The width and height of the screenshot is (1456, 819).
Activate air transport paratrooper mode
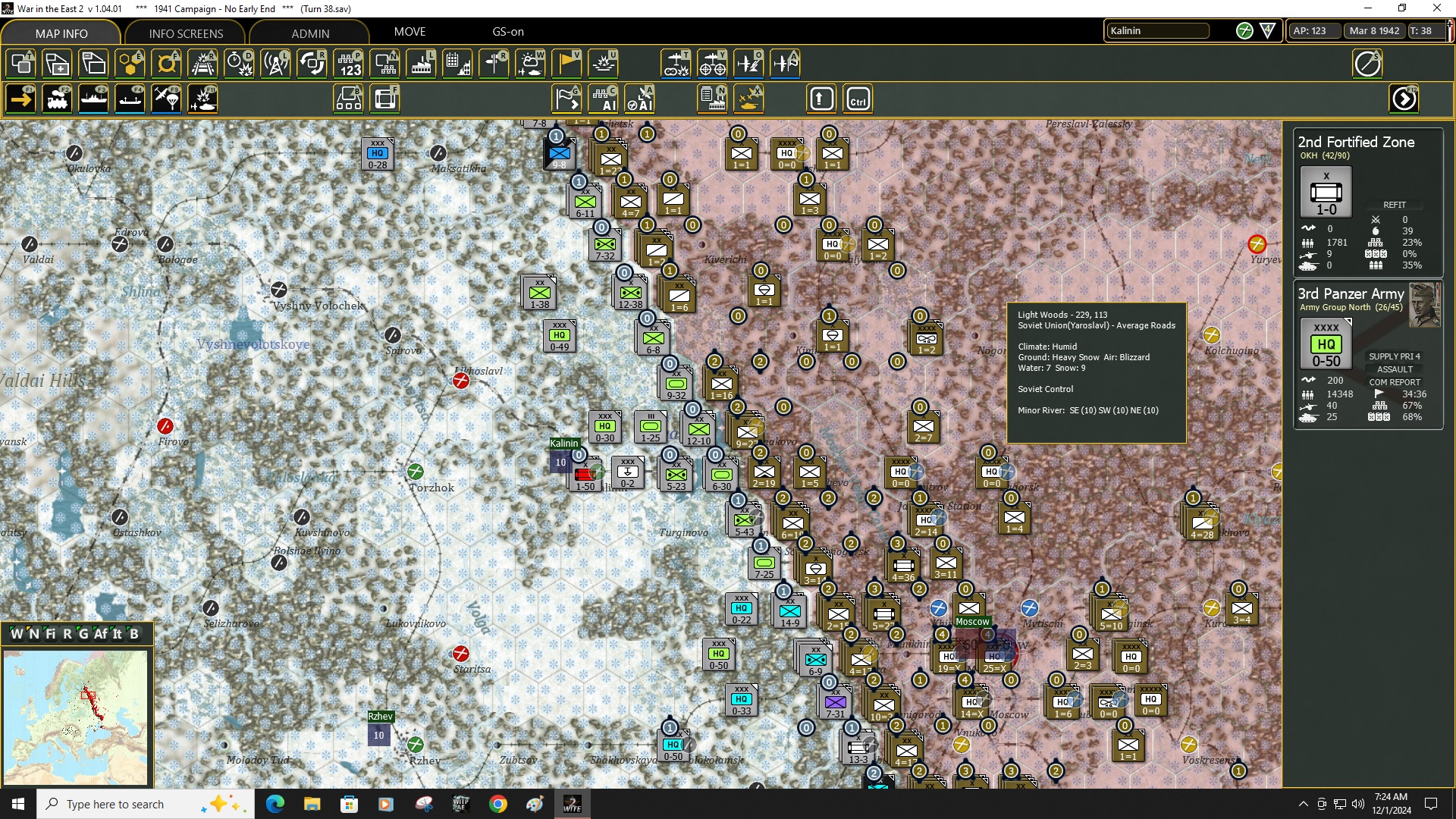click(167, 99)
